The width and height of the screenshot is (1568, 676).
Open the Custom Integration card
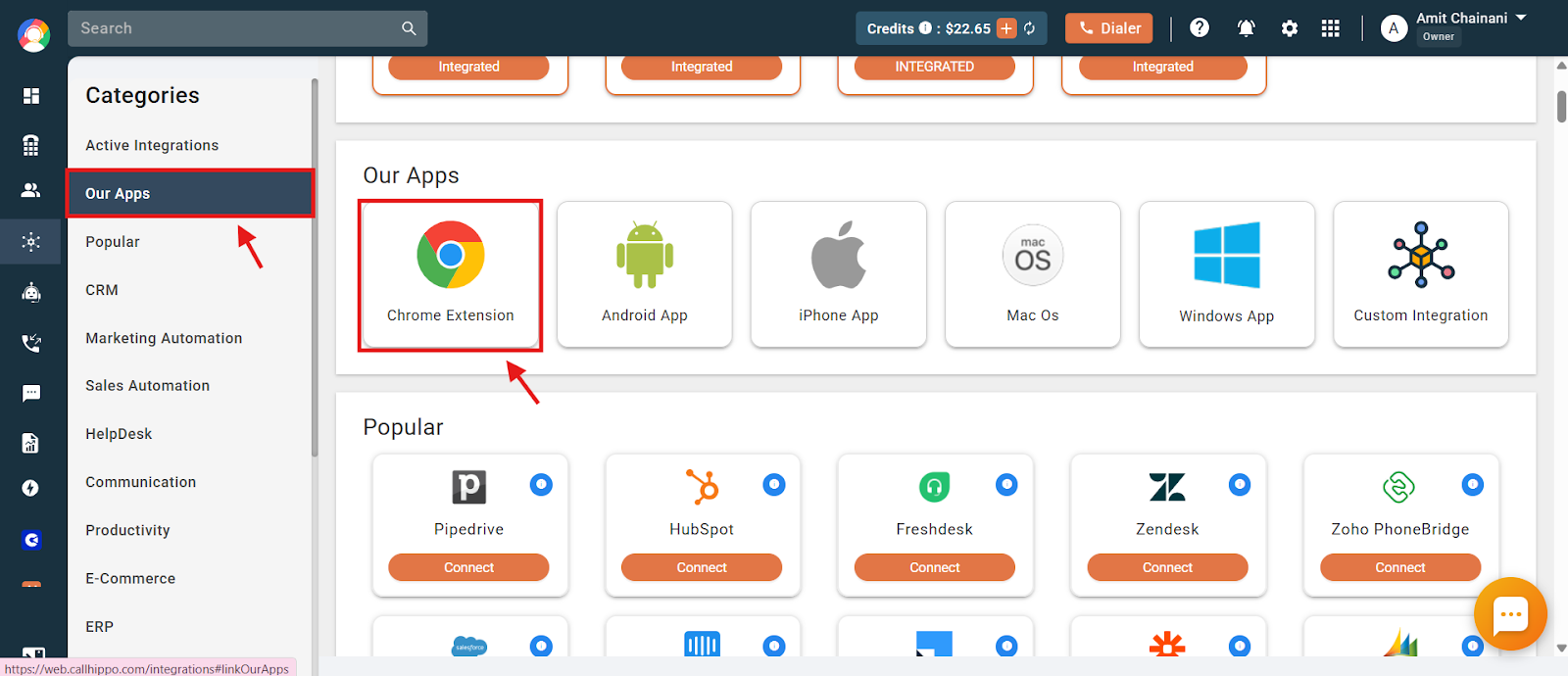pos(1420,274)
